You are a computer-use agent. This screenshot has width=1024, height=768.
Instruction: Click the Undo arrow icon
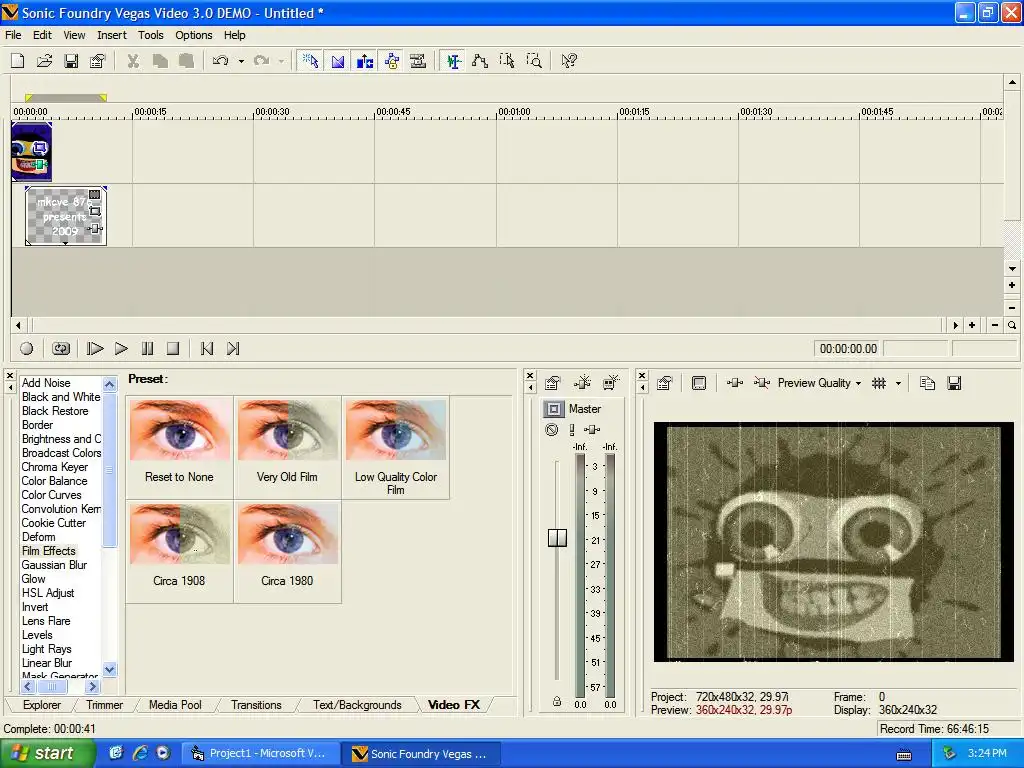[x=221, y=61]
